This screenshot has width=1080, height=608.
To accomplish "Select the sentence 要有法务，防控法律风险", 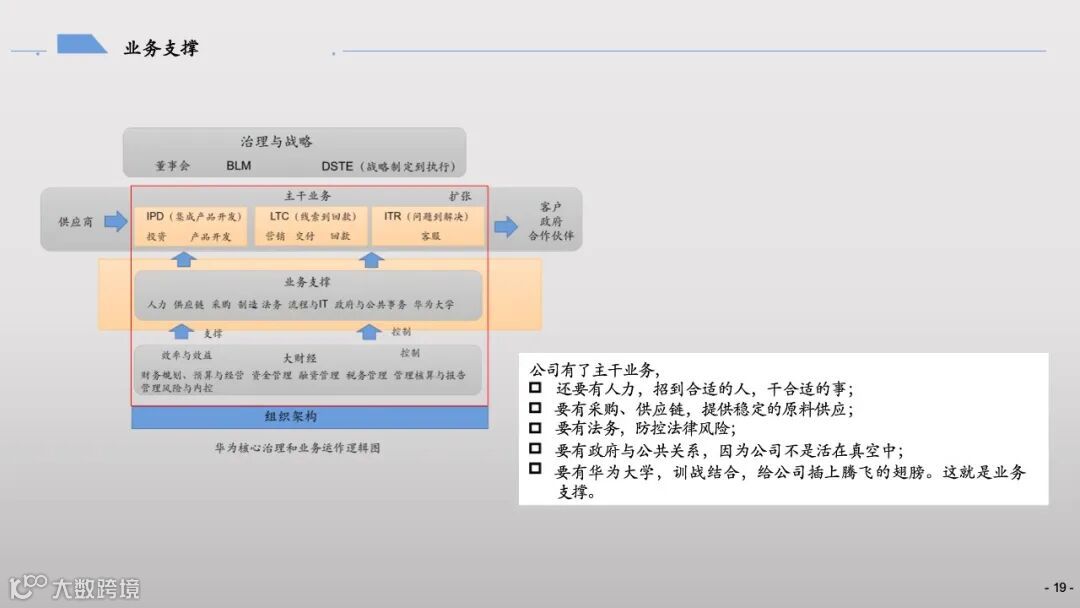I will click(645, 428).
